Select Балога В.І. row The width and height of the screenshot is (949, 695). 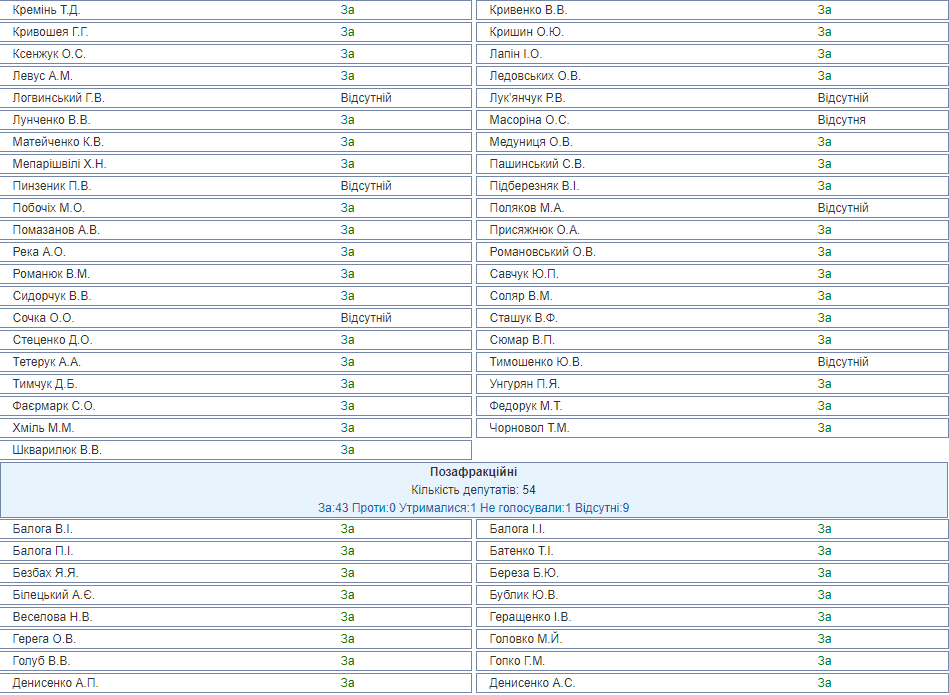click(235, 529)
